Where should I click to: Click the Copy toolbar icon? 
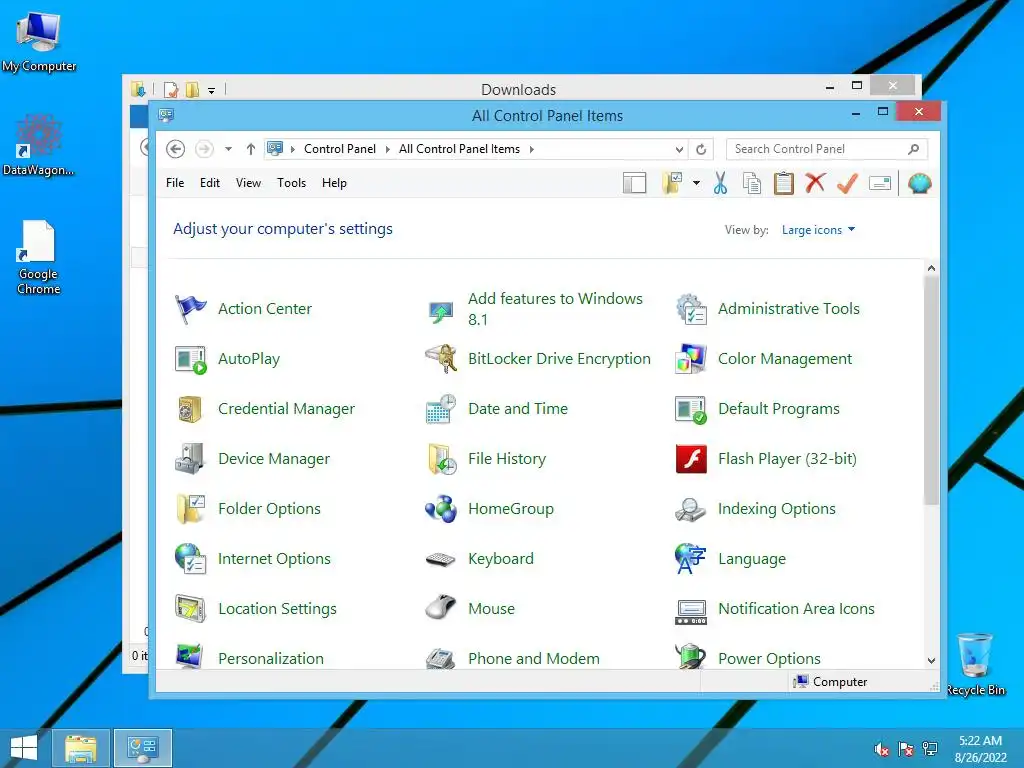click(x=752, y=184)
